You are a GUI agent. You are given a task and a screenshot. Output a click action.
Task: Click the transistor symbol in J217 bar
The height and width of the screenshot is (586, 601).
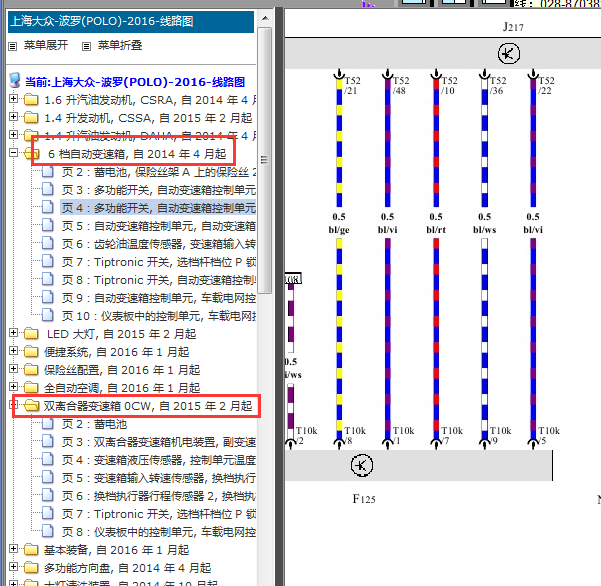(509, 54)
